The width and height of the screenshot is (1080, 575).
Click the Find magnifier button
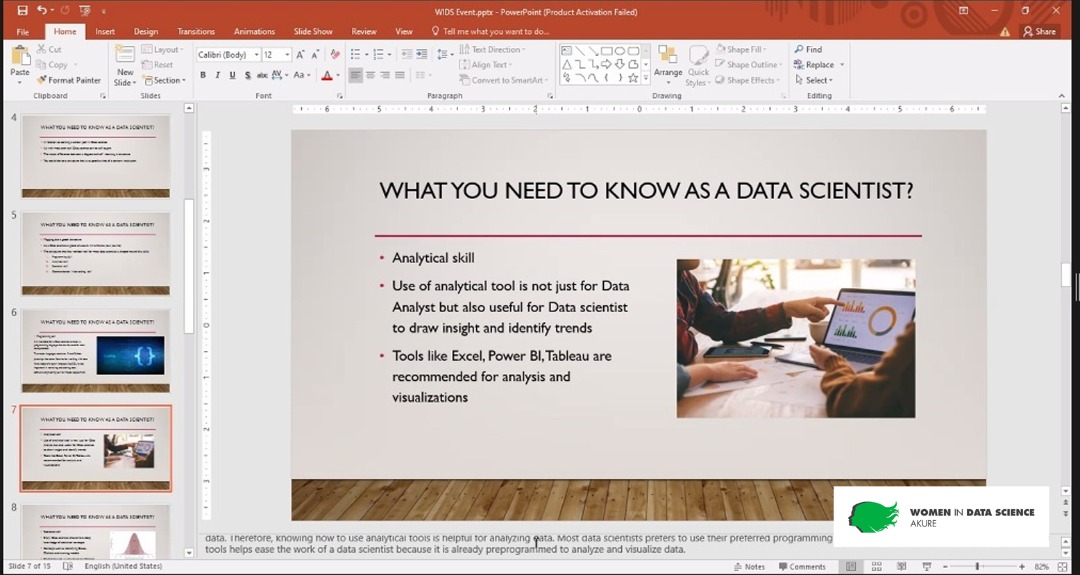pyautogui.click(x=808, y=50)
